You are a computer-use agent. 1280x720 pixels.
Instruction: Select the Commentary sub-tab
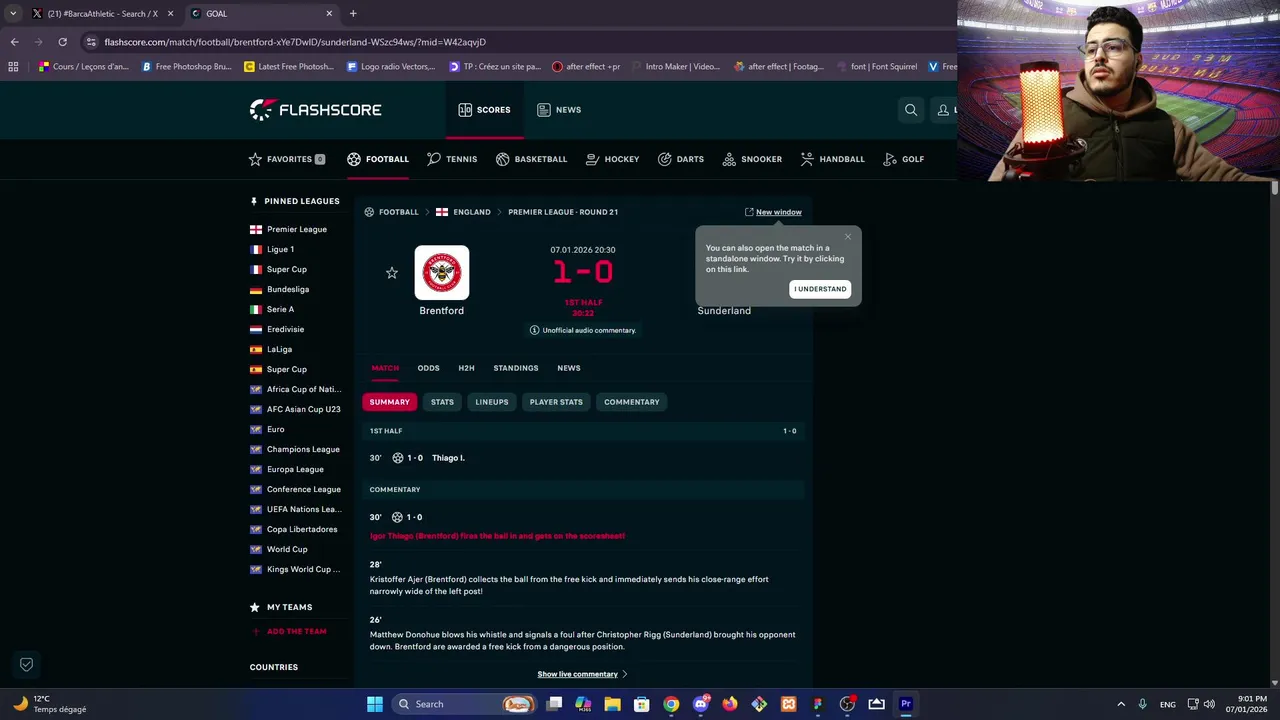click(632, 402)
